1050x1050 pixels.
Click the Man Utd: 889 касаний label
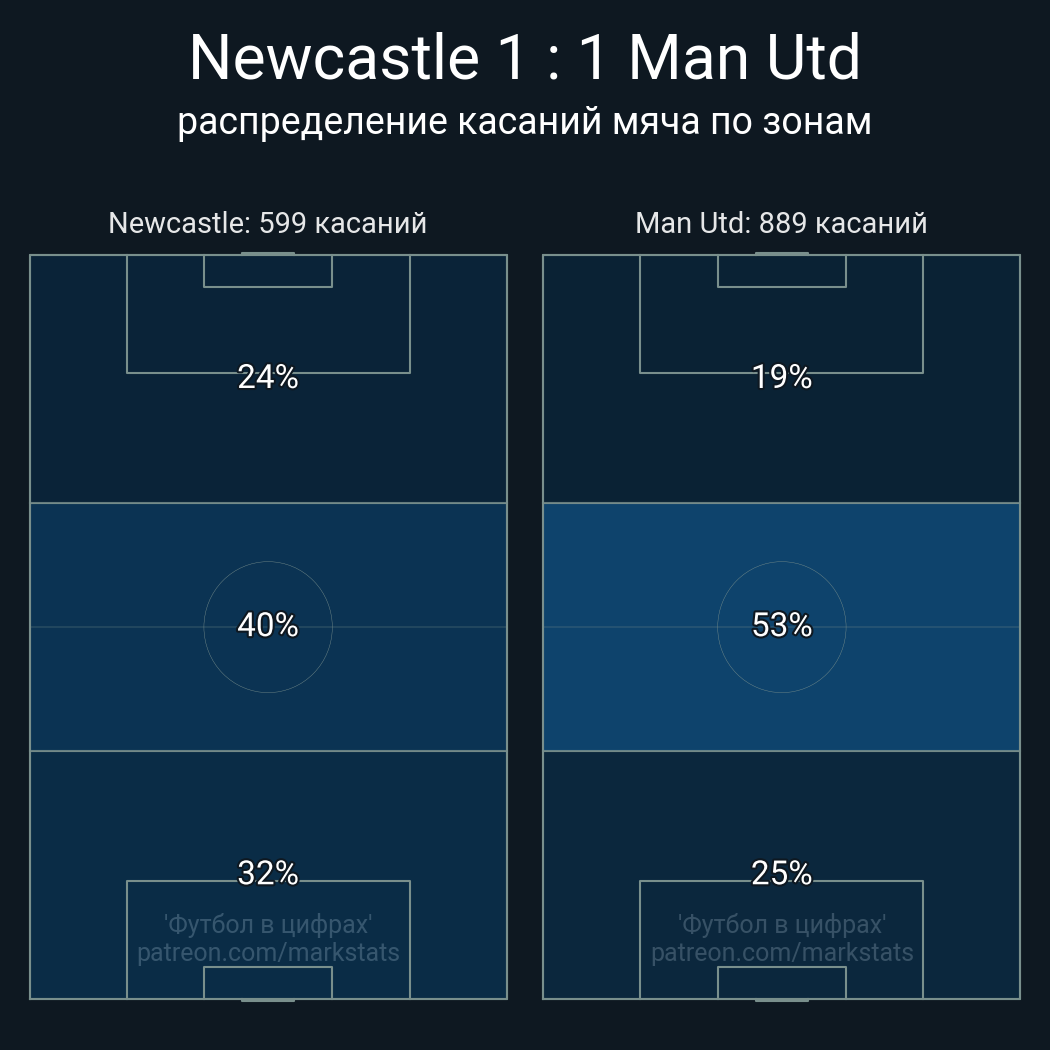point(781,222)
